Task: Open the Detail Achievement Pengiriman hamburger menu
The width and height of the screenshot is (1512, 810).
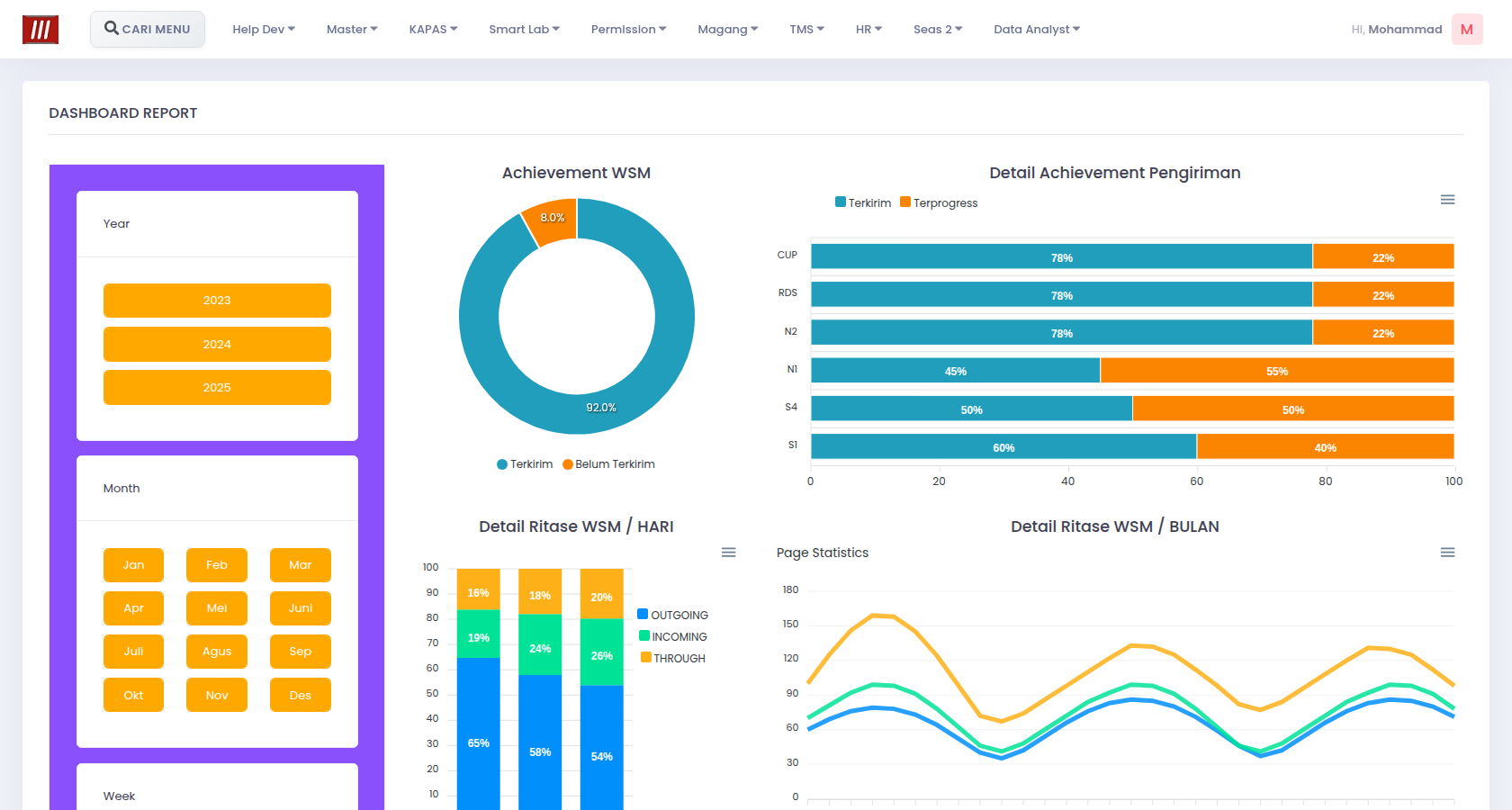Action: pyautogui.click(x=1447, y=200)
